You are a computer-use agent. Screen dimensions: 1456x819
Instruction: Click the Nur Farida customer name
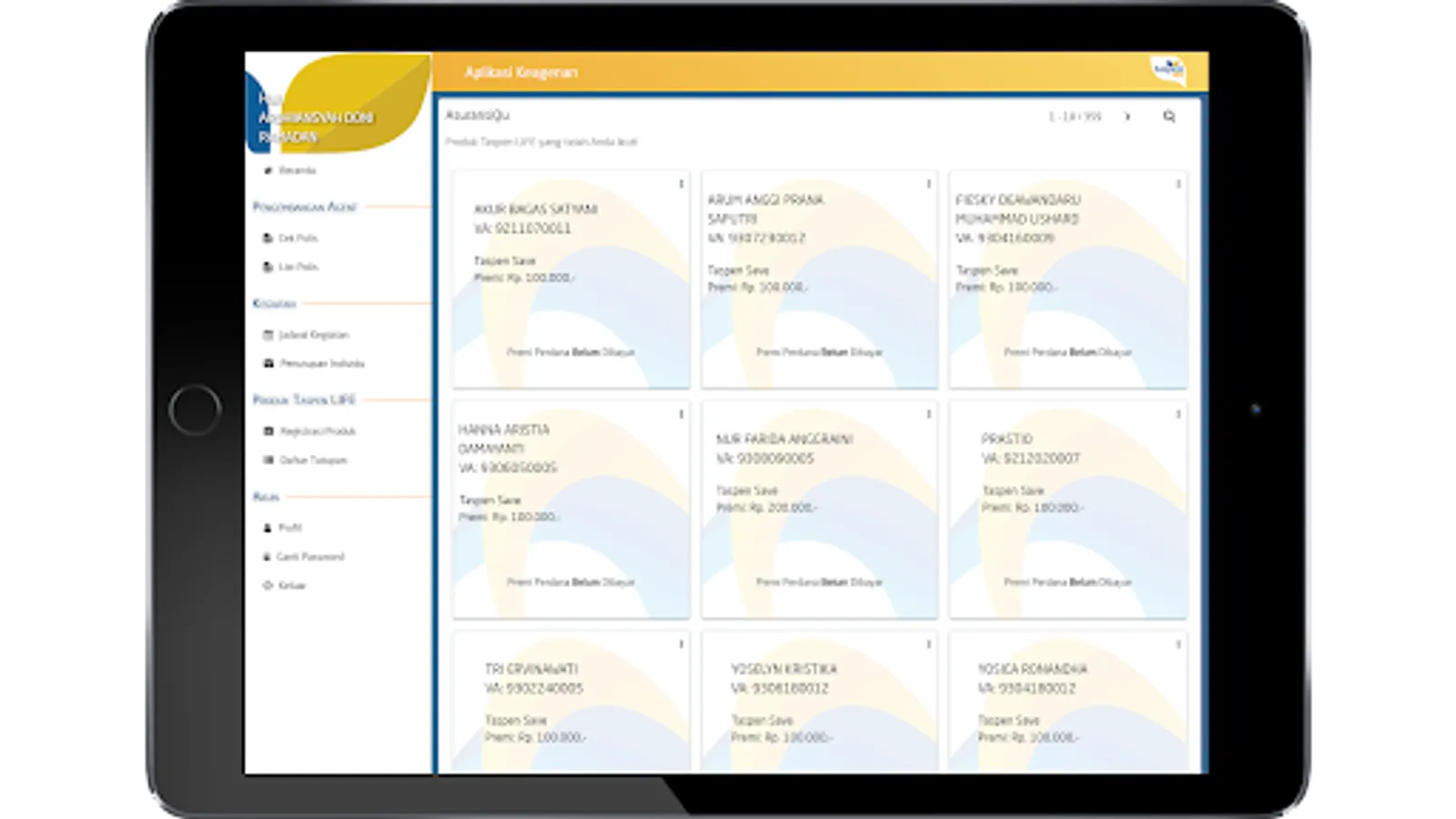click(784, 439)
